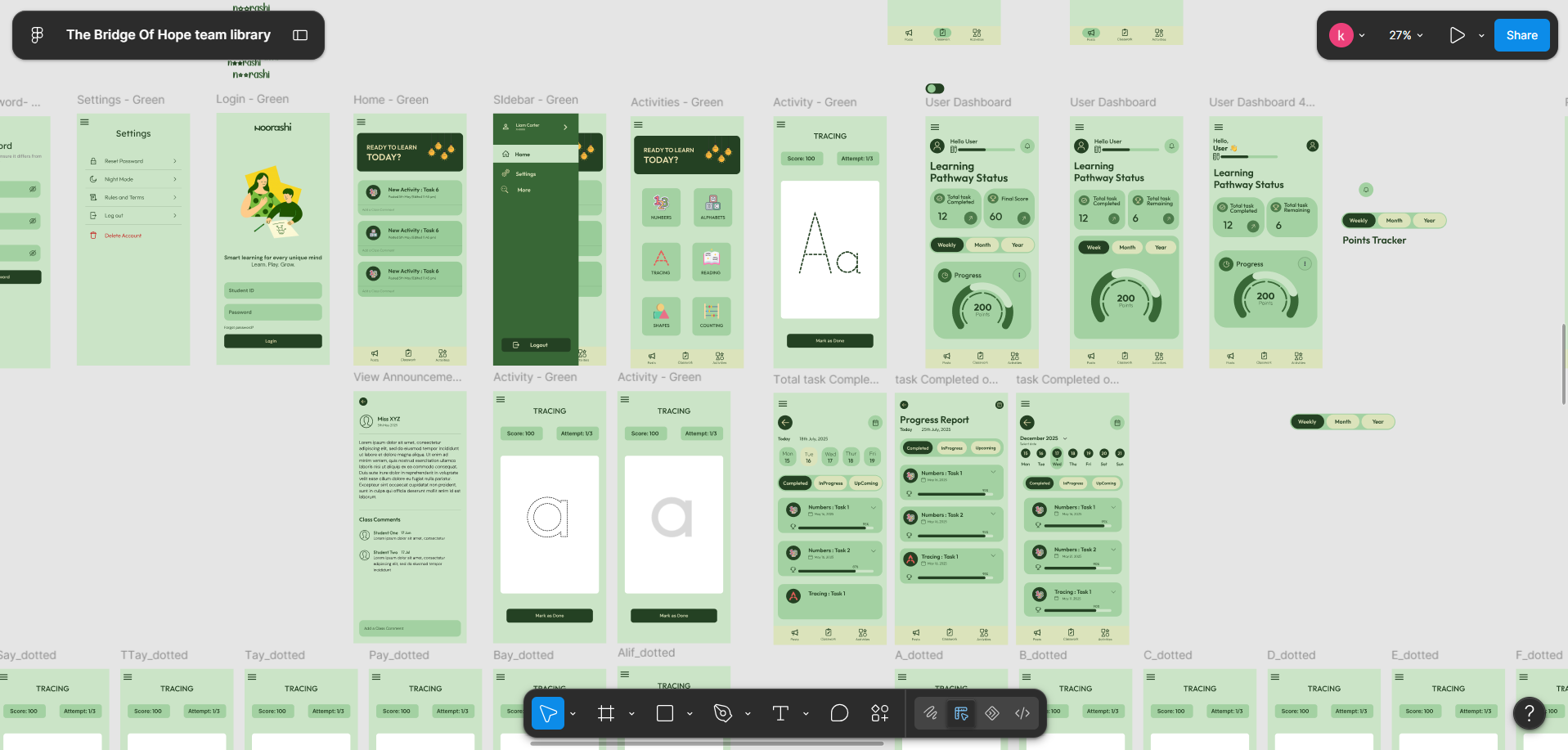1568x750 pixels.
Task: Select Completed tab in Progress Report frame
Action: point(918,447)
